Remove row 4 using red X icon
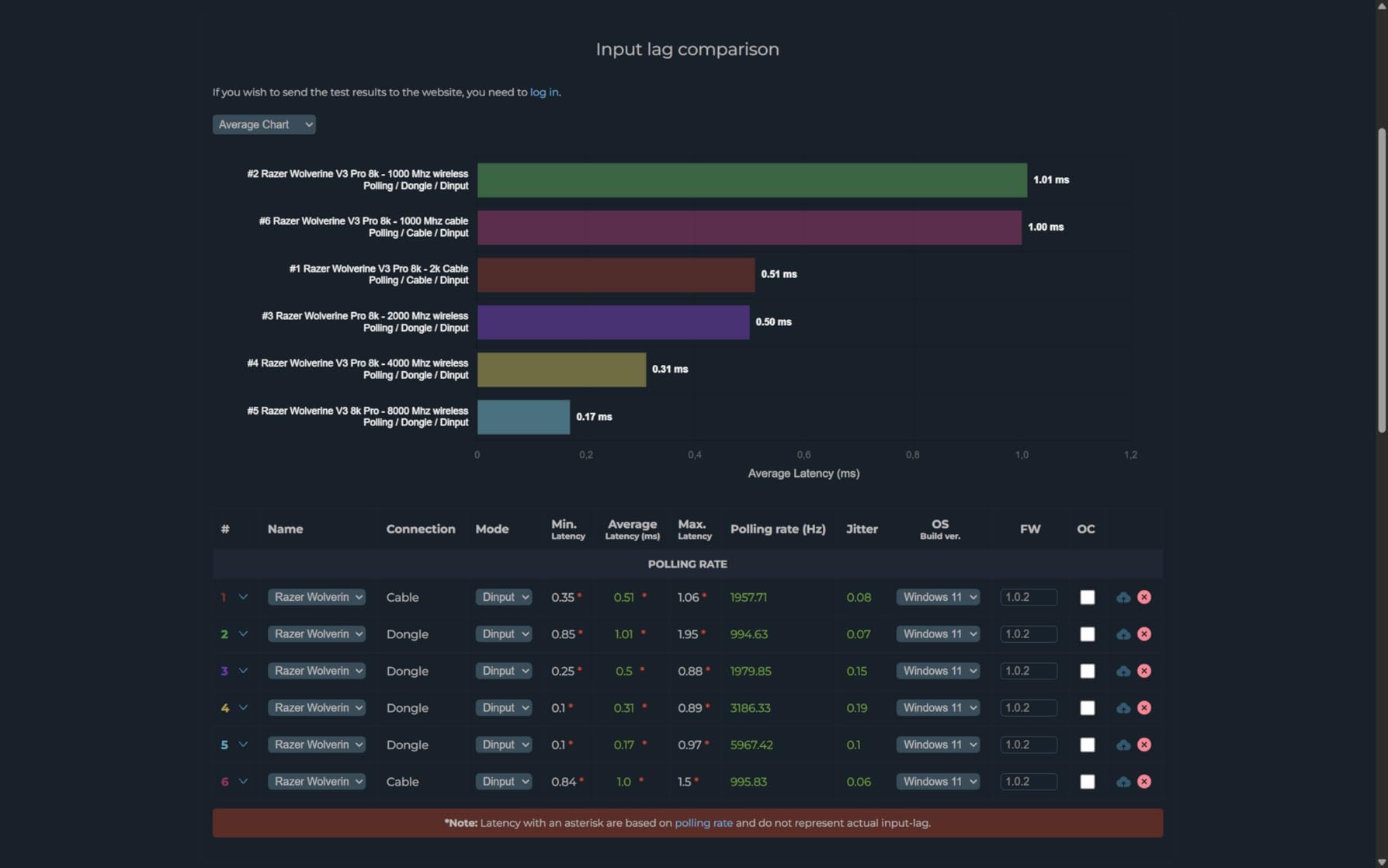1388x868 pixels. pos(1144,708)
